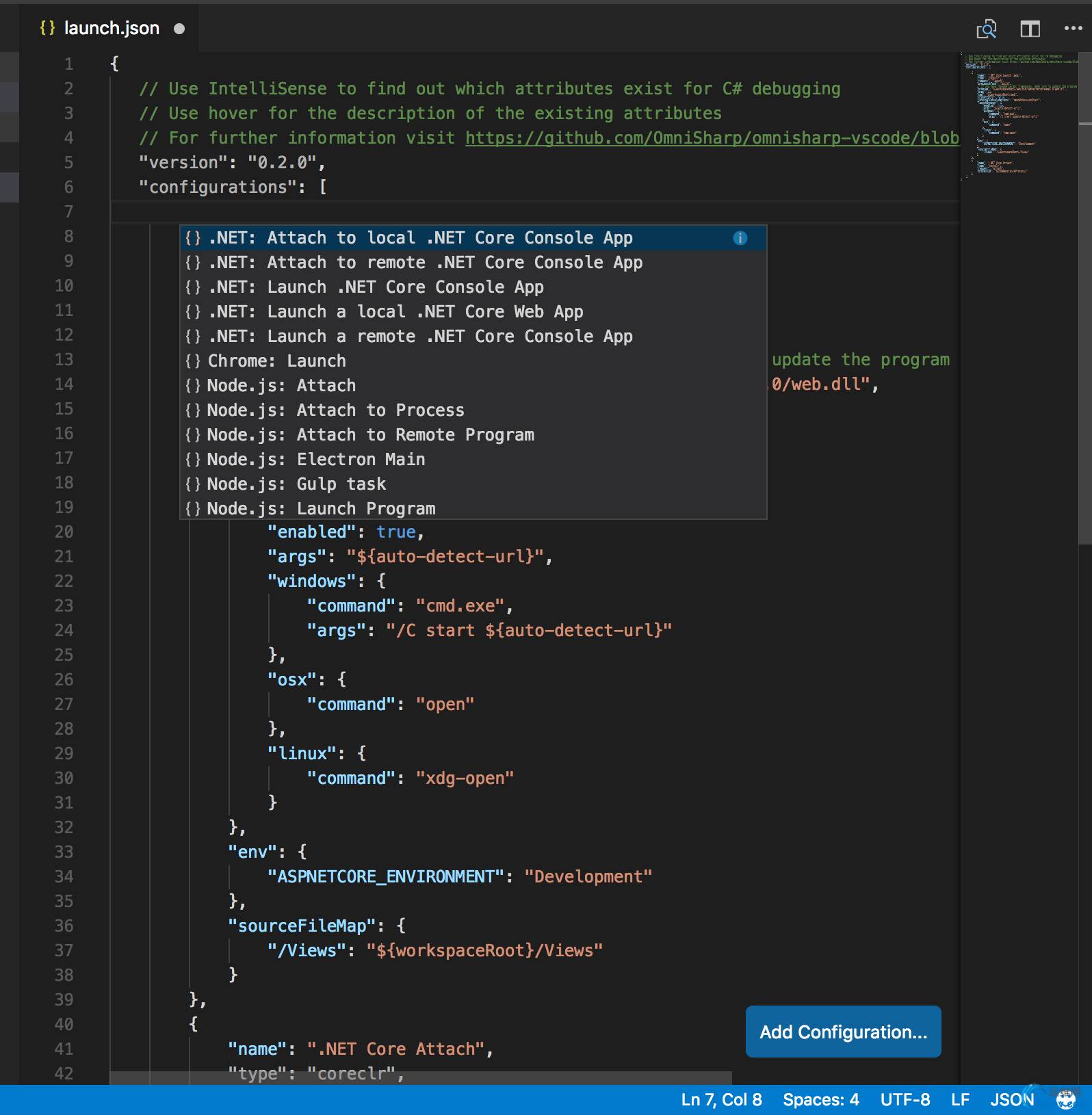
Task: Click the "sourceFileMap": { line
Action: pyautogui.click(x=317, y=926)
